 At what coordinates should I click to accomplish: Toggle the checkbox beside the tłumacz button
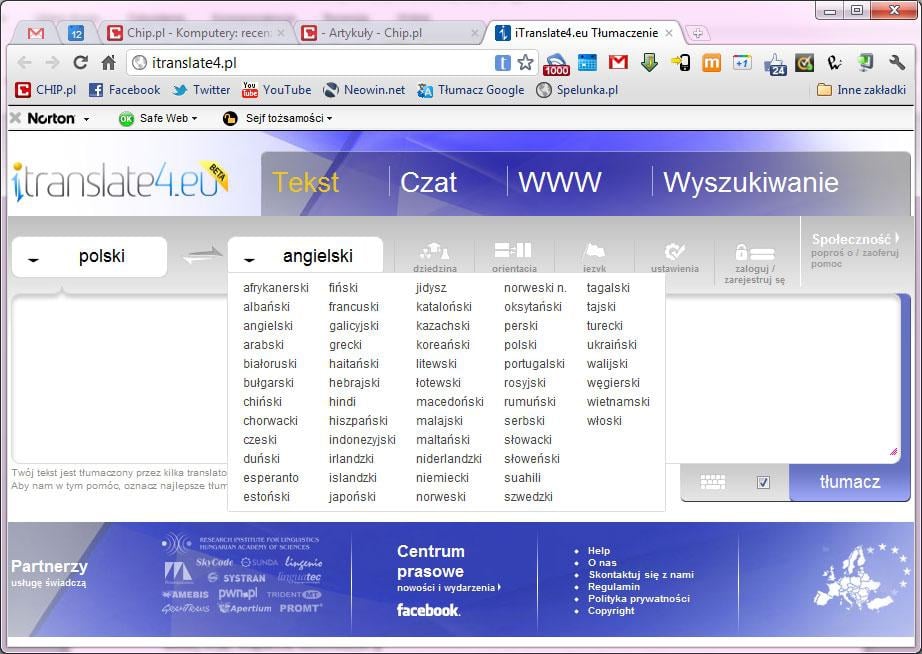tap(764, 482)
